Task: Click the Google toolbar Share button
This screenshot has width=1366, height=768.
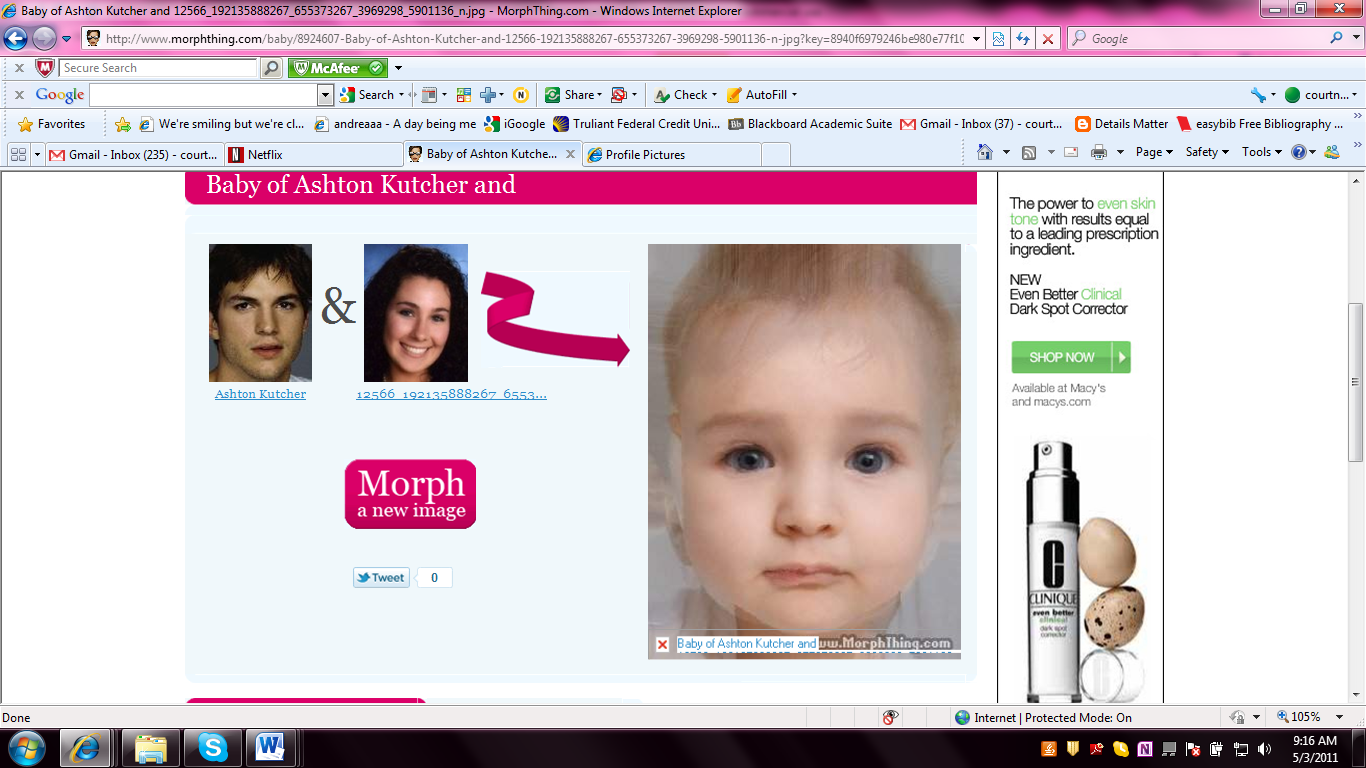Action: pos(573,95)
